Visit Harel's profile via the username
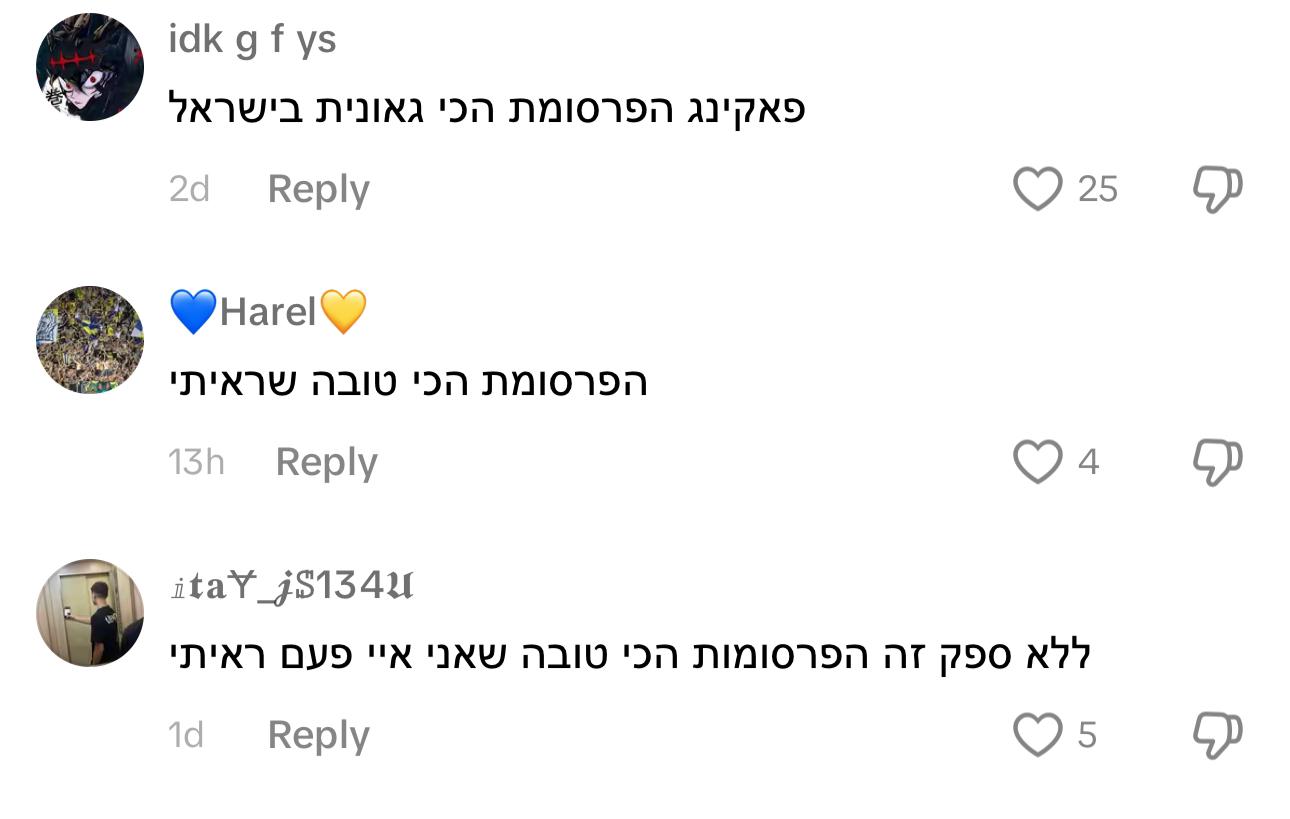This screenshot has height=819, width=1290. (x=268, y=312)
